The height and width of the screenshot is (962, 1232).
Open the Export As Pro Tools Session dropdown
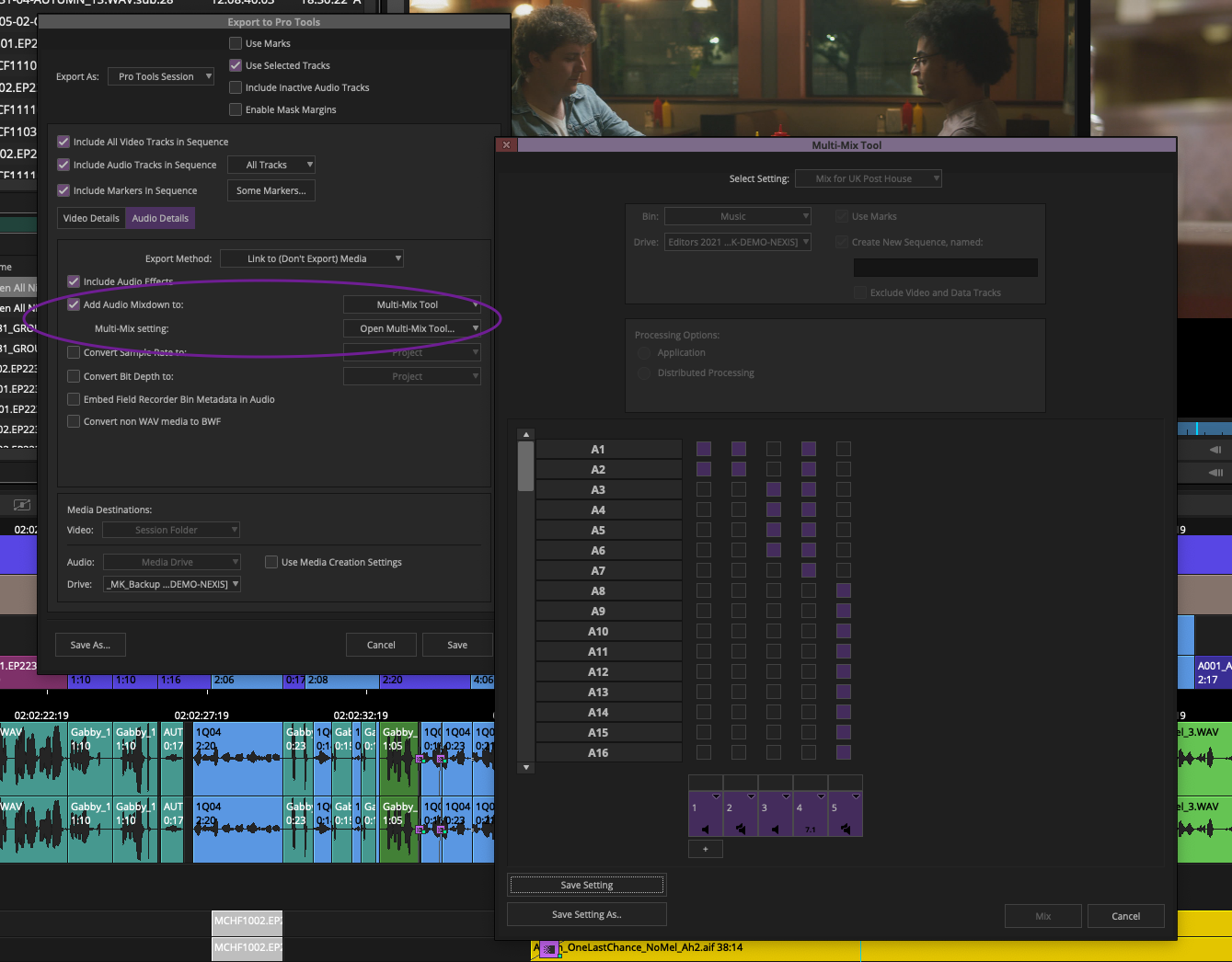(160, 76)
